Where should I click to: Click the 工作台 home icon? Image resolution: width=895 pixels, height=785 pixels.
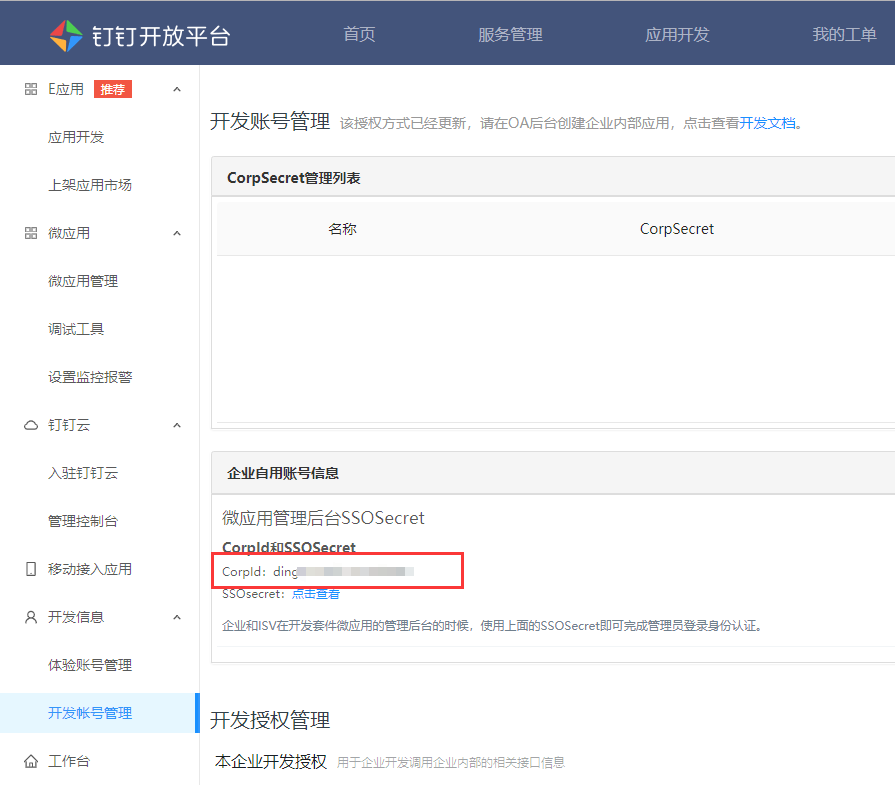click(x=30, y=761)
